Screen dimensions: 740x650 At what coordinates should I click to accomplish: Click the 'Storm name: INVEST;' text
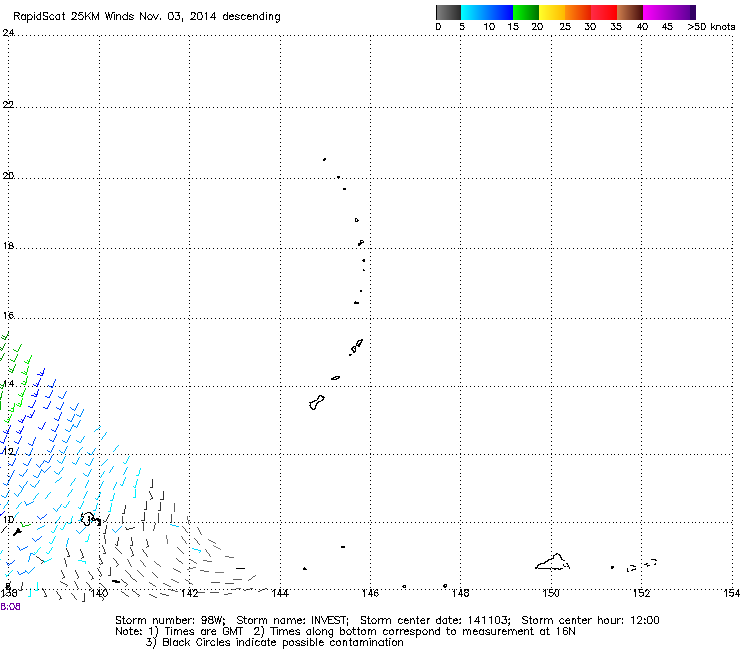coord(292,620)
